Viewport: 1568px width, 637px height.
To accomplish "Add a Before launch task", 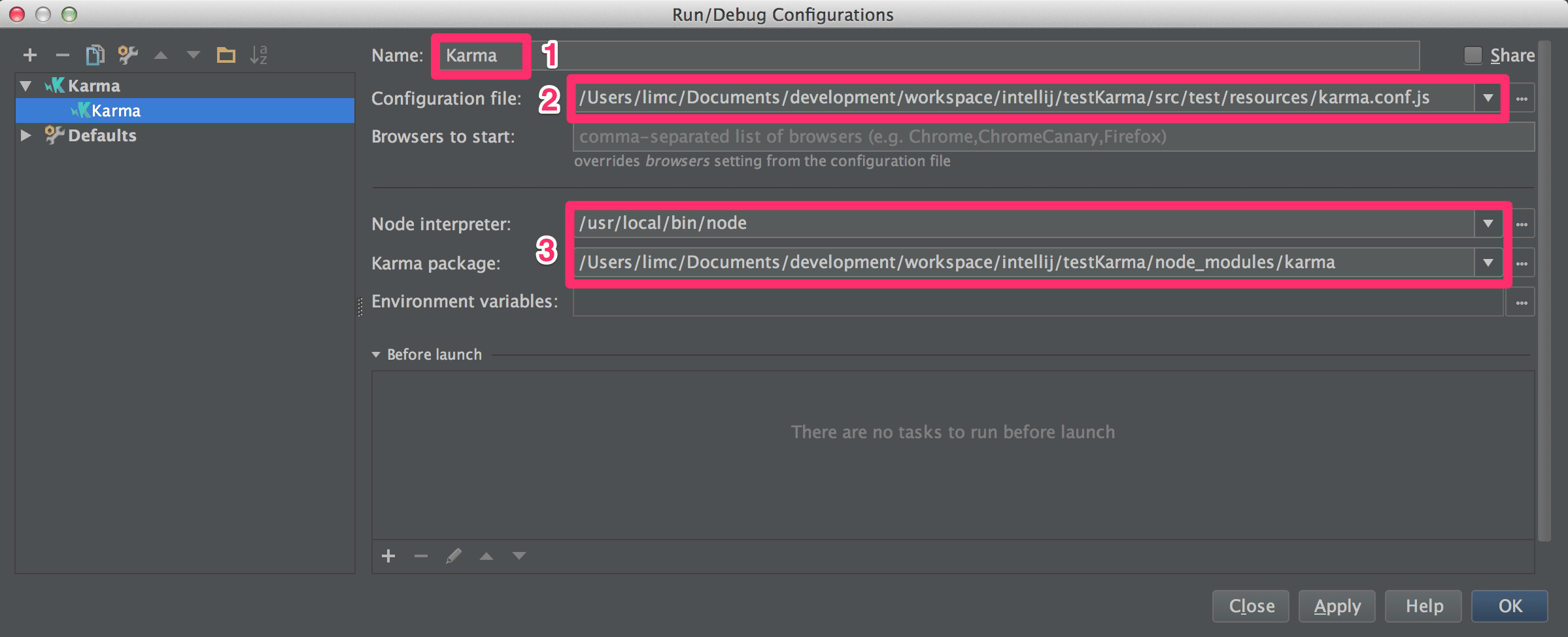I will [388, 556].
